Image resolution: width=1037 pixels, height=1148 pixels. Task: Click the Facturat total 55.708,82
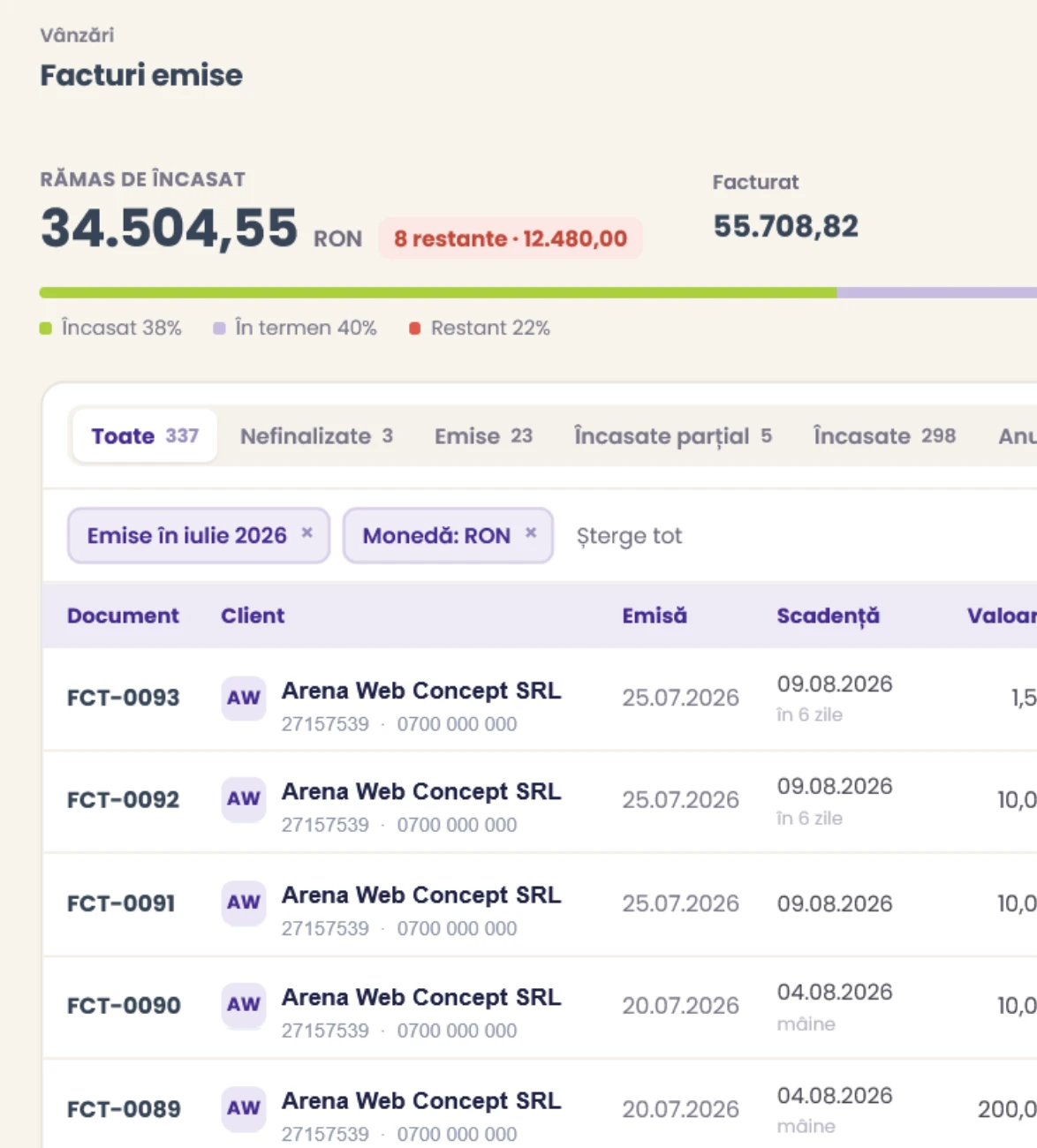coord(785,226)
